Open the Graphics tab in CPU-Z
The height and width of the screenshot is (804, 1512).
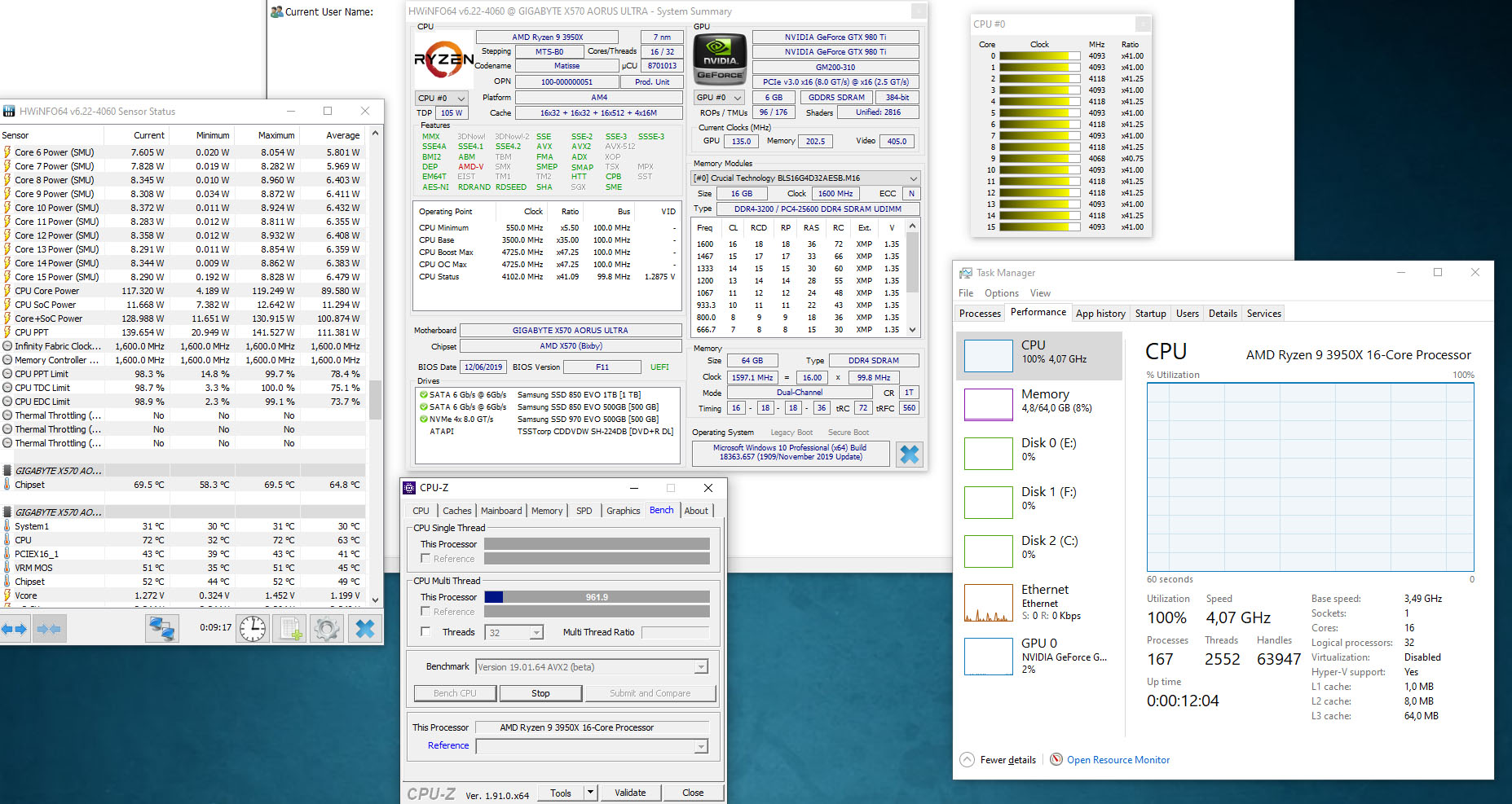click(623, 511)
